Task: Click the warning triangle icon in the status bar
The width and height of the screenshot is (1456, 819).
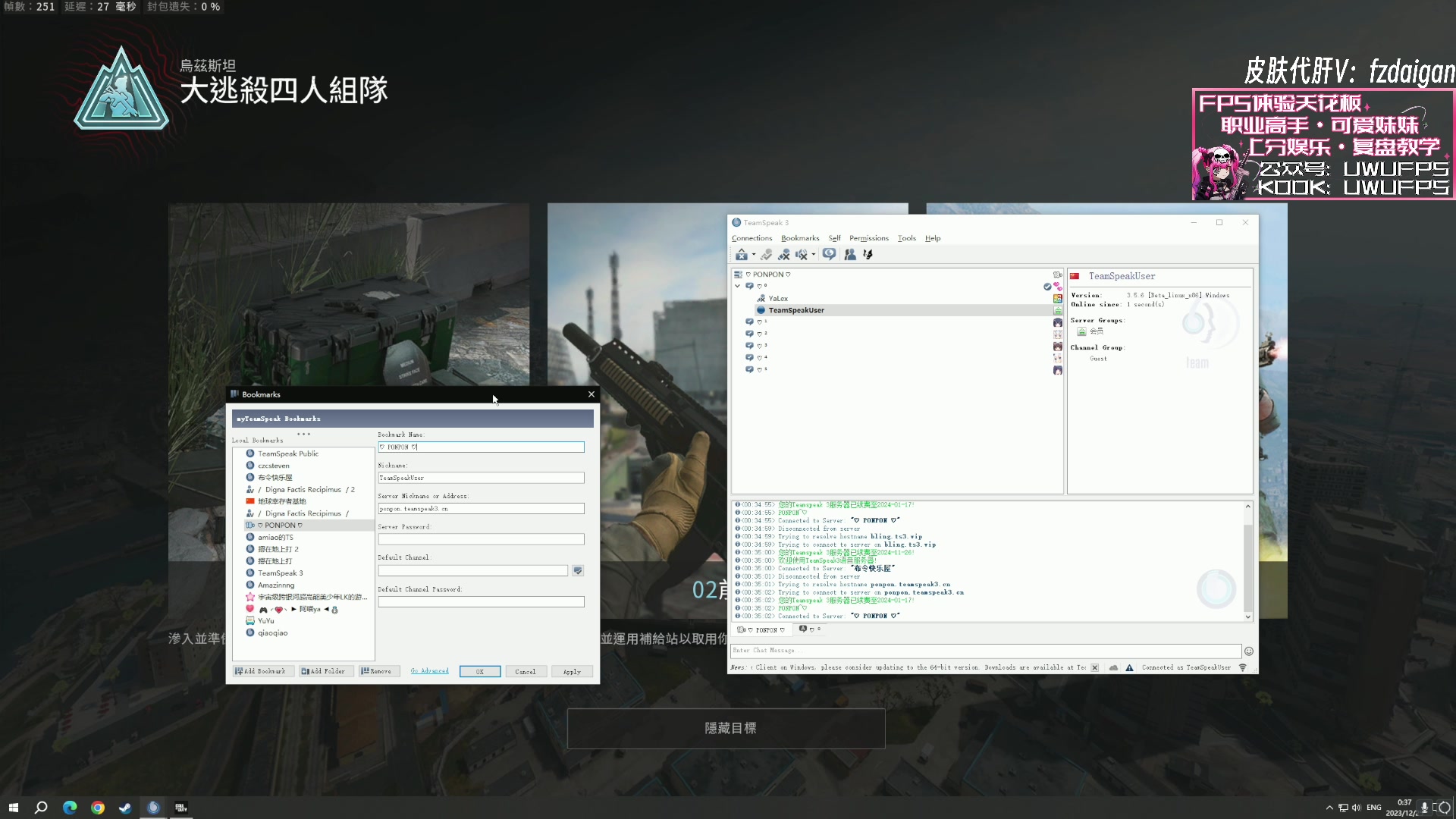Action: 1129,668
